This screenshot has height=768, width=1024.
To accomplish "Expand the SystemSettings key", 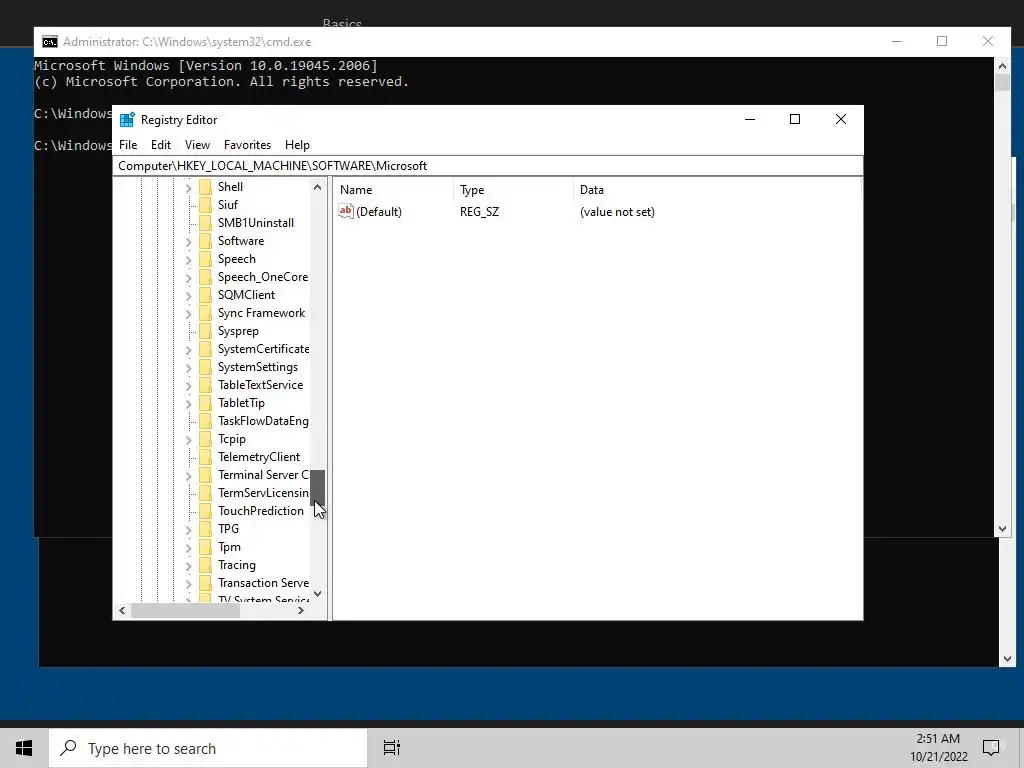I will (x=188, y=368).
